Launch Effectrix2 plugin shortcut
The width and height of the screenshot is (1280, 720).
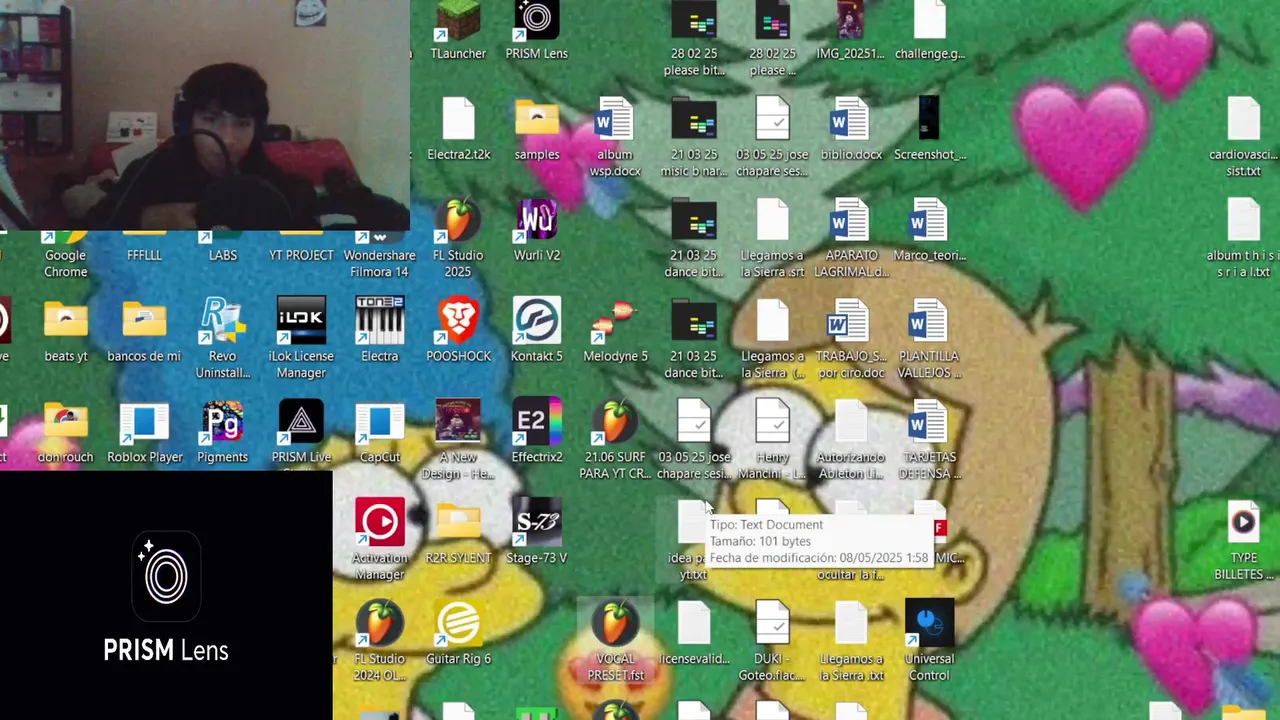537,432
